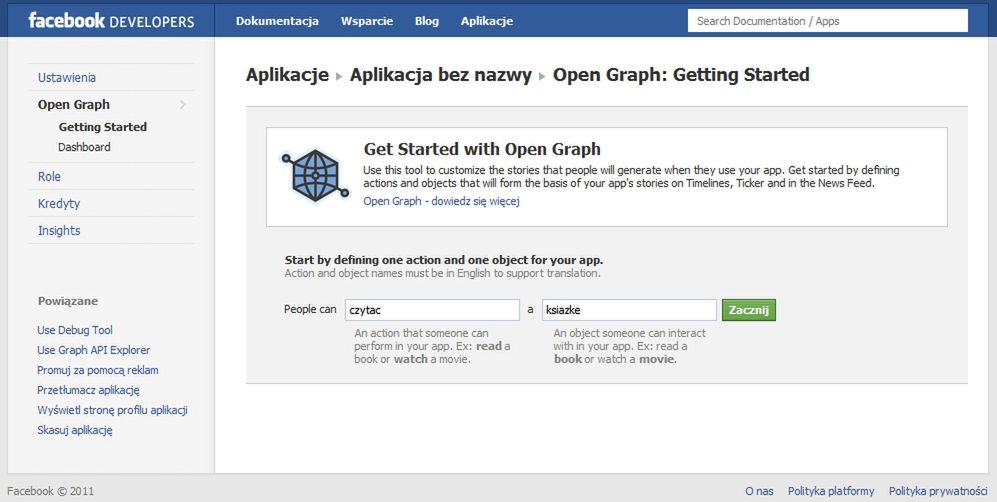Viewport: 997px width, 502px height.
Task: Click the Aplikacje breadcrumb
Action: click(x=287, y=75)
